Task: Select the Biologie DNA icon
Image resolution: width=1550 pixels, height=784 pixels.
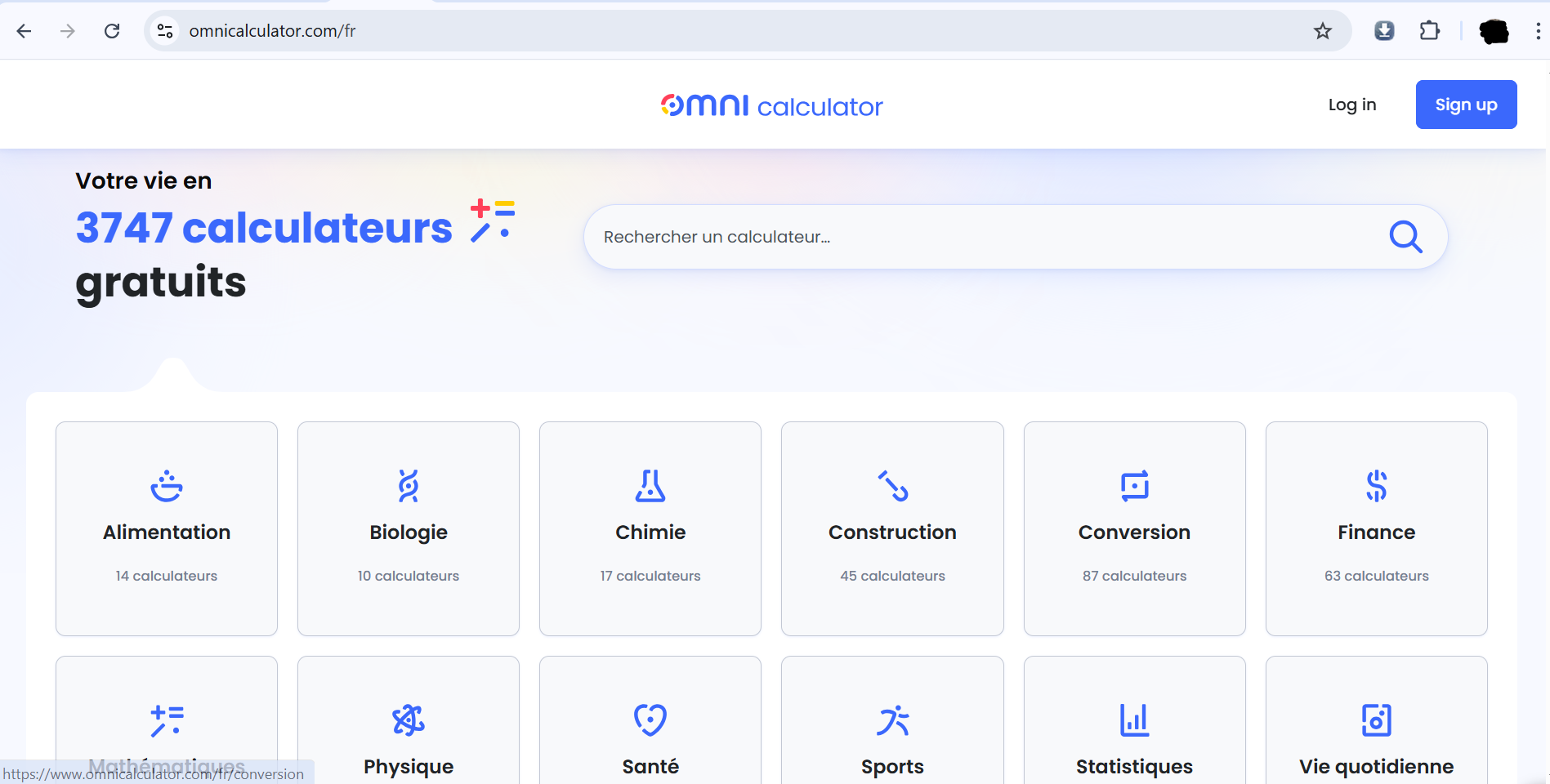Action: 409,486
